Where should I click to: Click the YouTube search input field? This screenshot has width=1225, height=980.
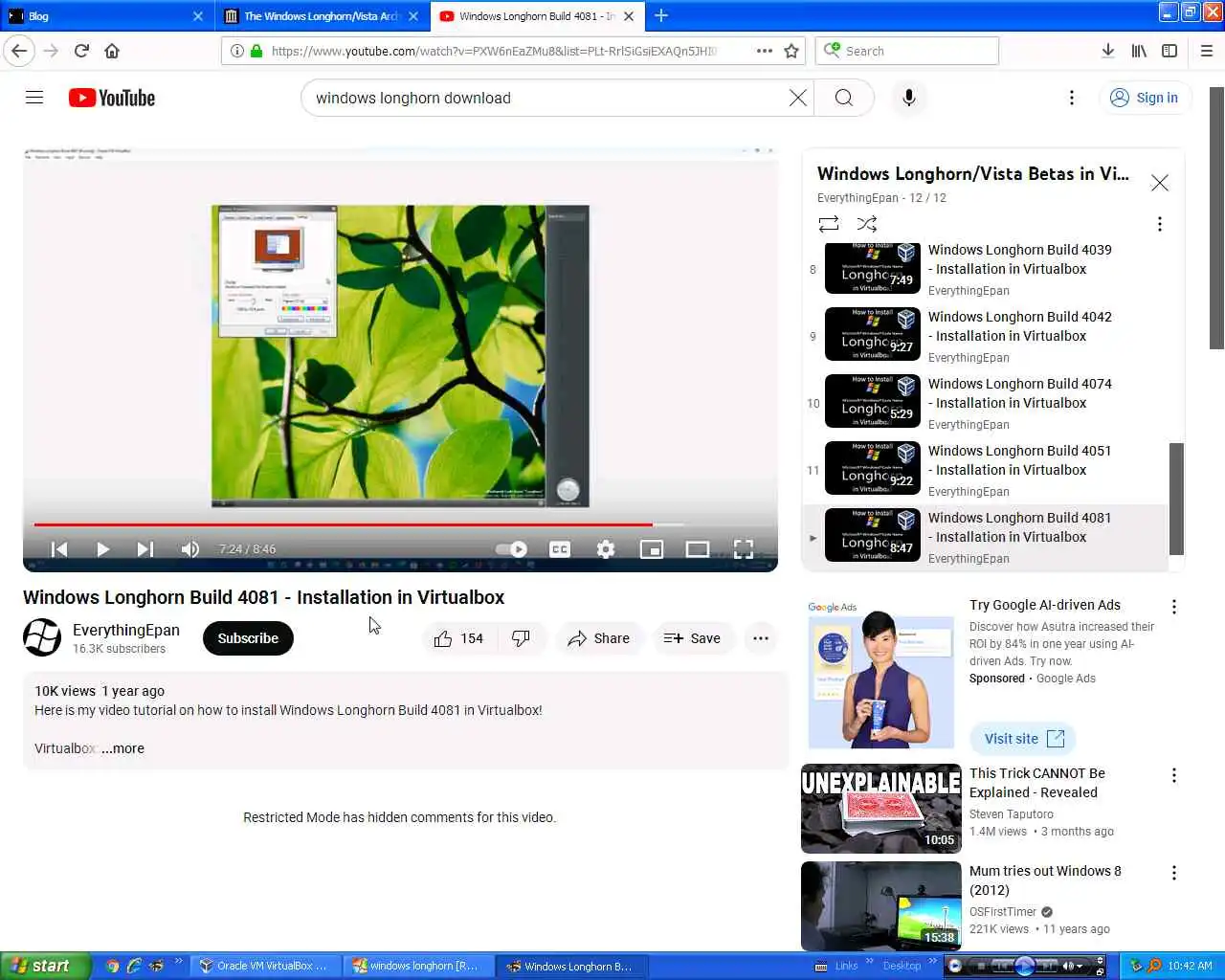pos(546,98)
